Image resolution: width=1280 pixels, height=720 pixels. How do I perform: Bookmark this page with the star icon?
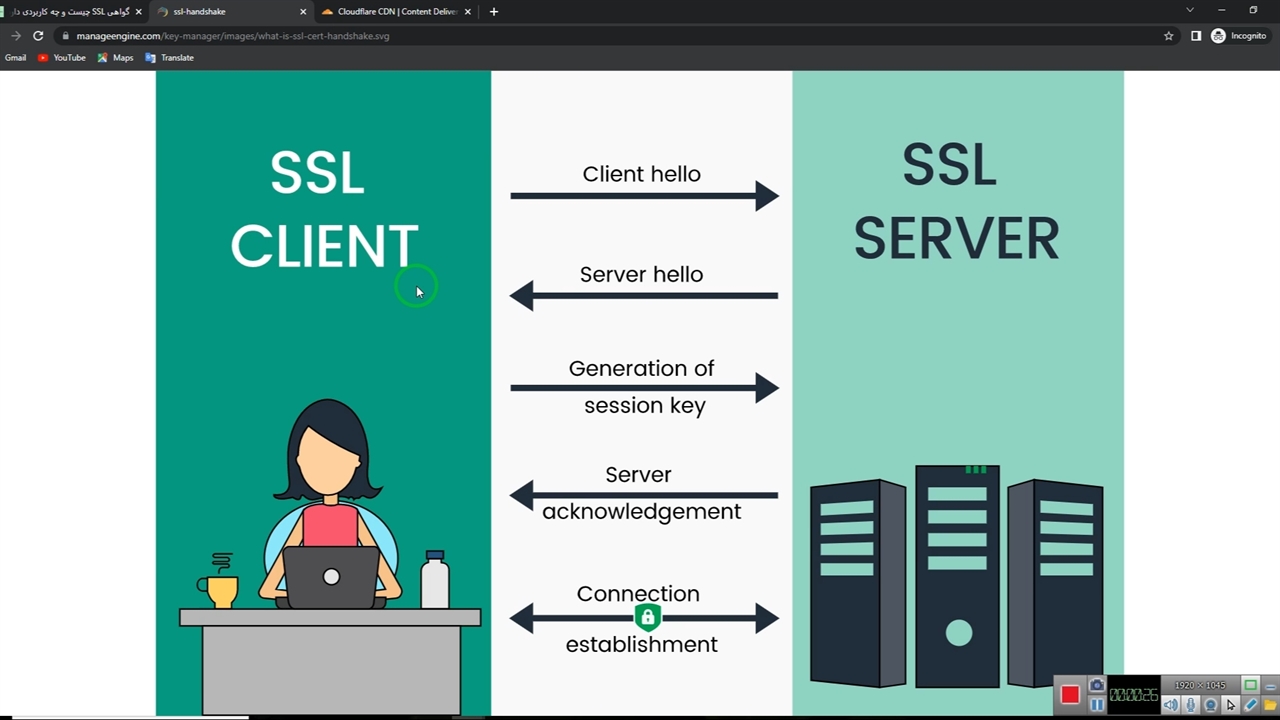click(1168, 36)
